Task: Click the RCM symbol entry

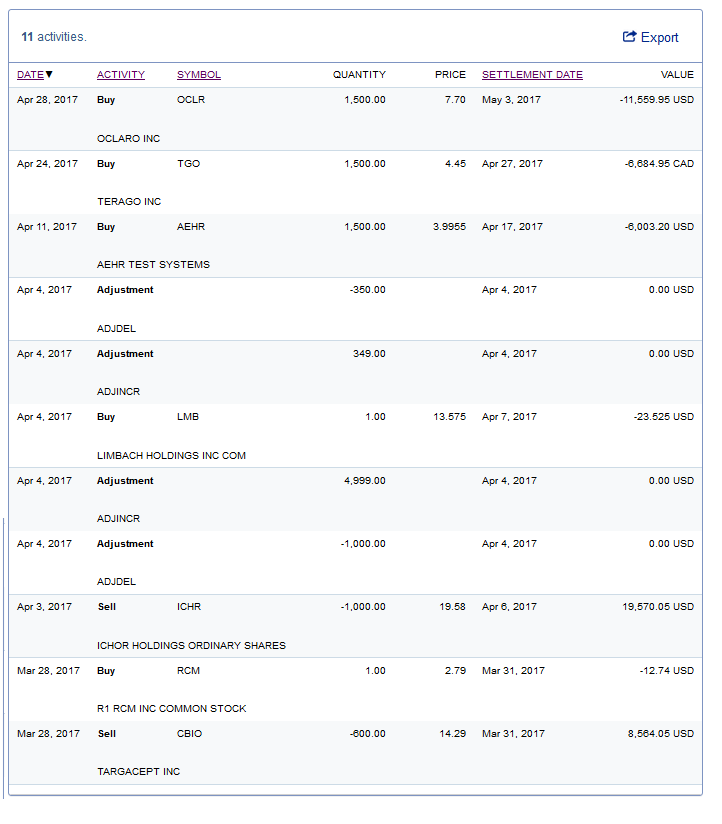Action: tap(188, 671)
